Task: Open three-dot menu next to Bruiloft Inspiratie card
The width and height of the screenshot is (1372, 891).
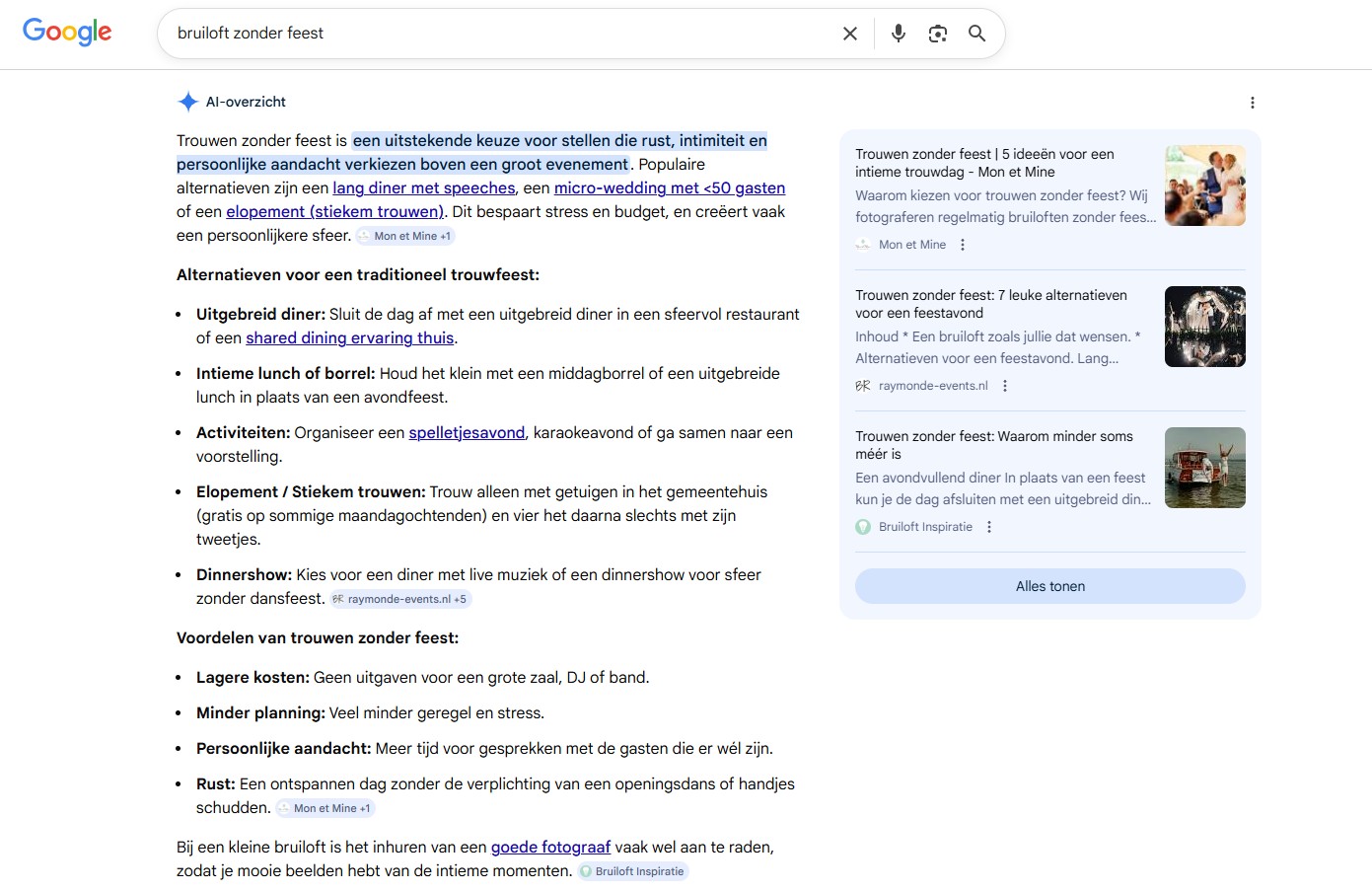Action: [989, 527]
